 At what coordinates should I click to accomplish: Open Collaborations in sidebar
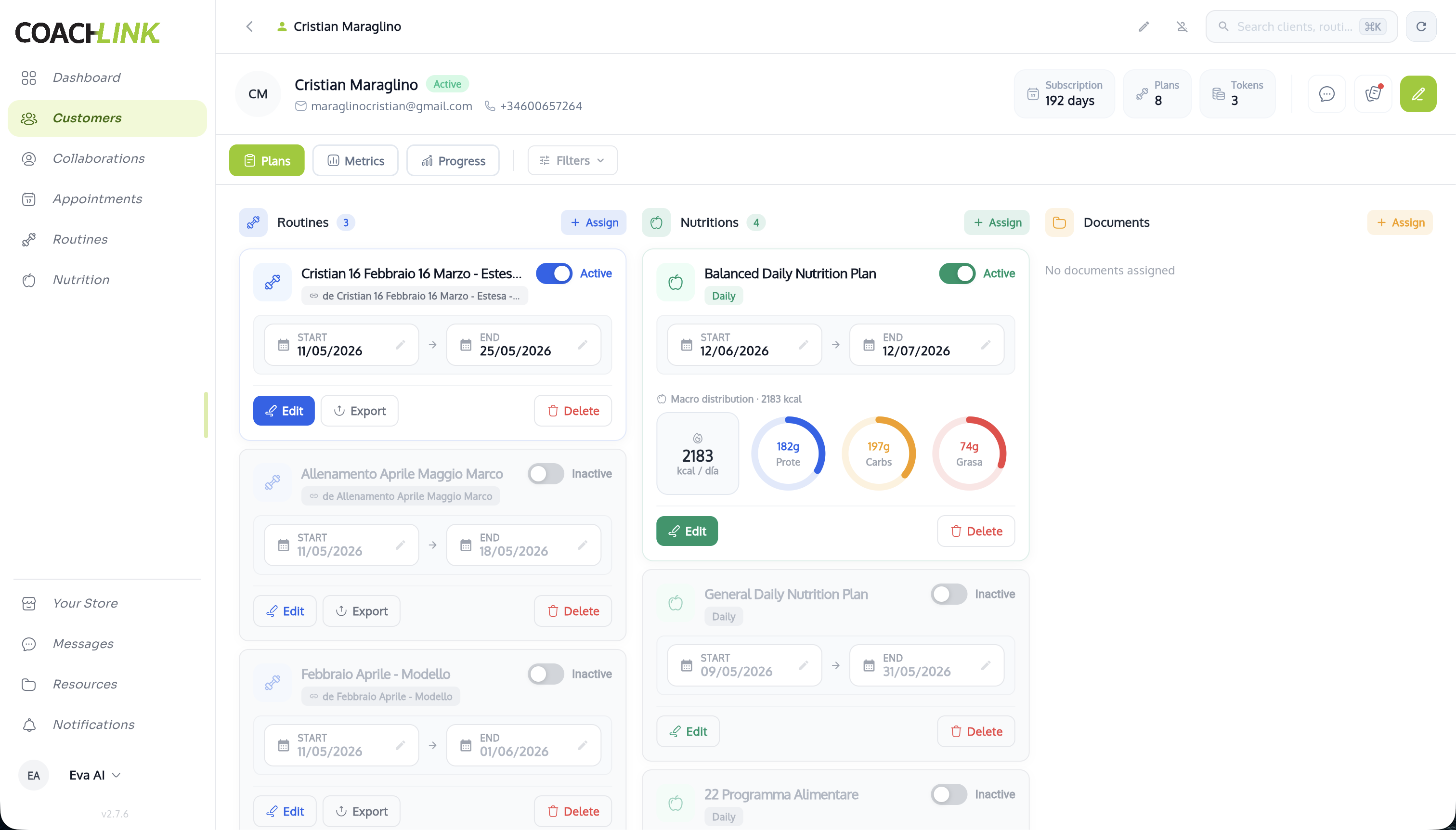click(107, 158)
